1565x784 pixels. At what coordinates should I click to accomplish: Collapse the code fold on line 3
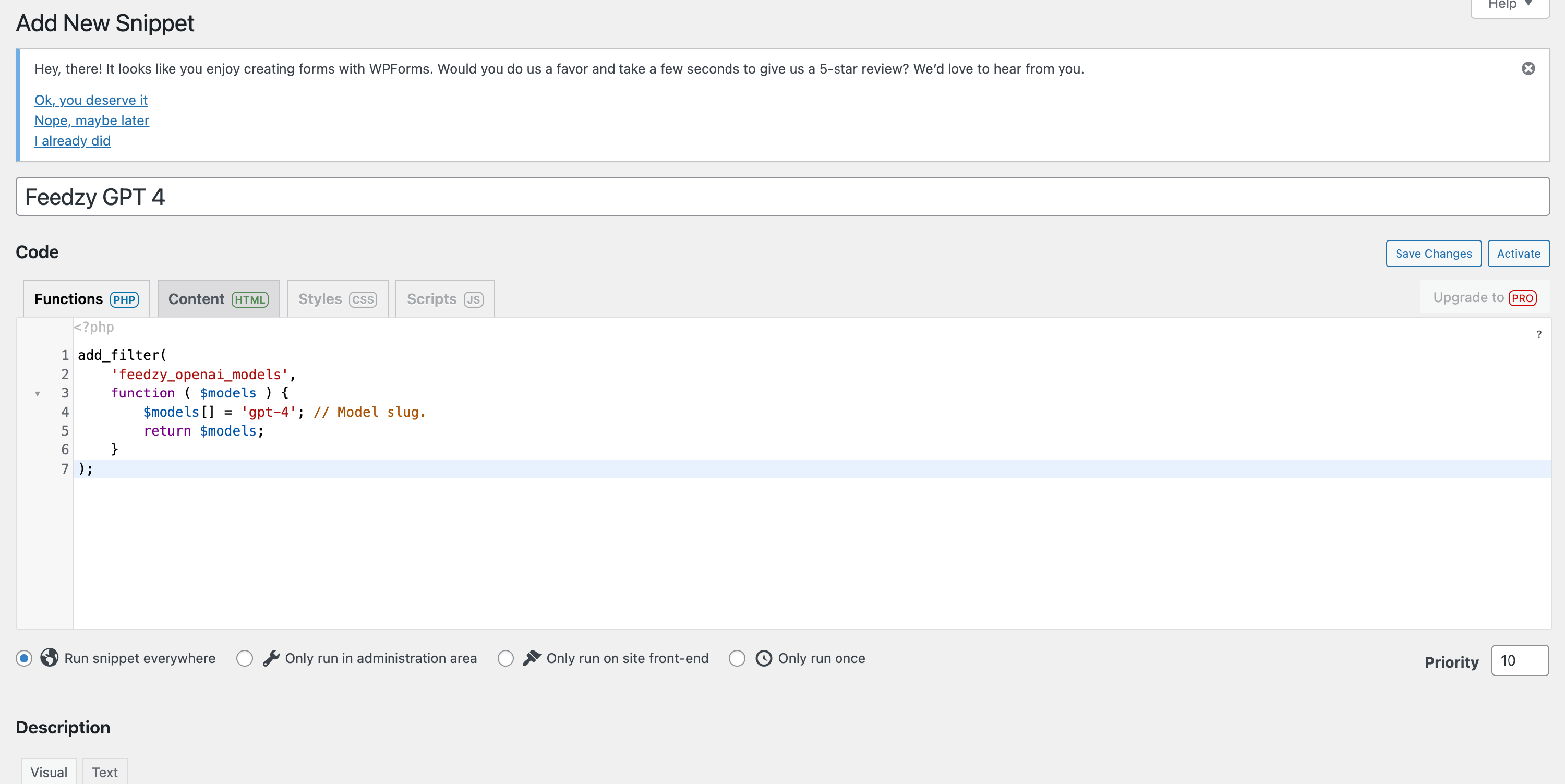tap(38, 393)
